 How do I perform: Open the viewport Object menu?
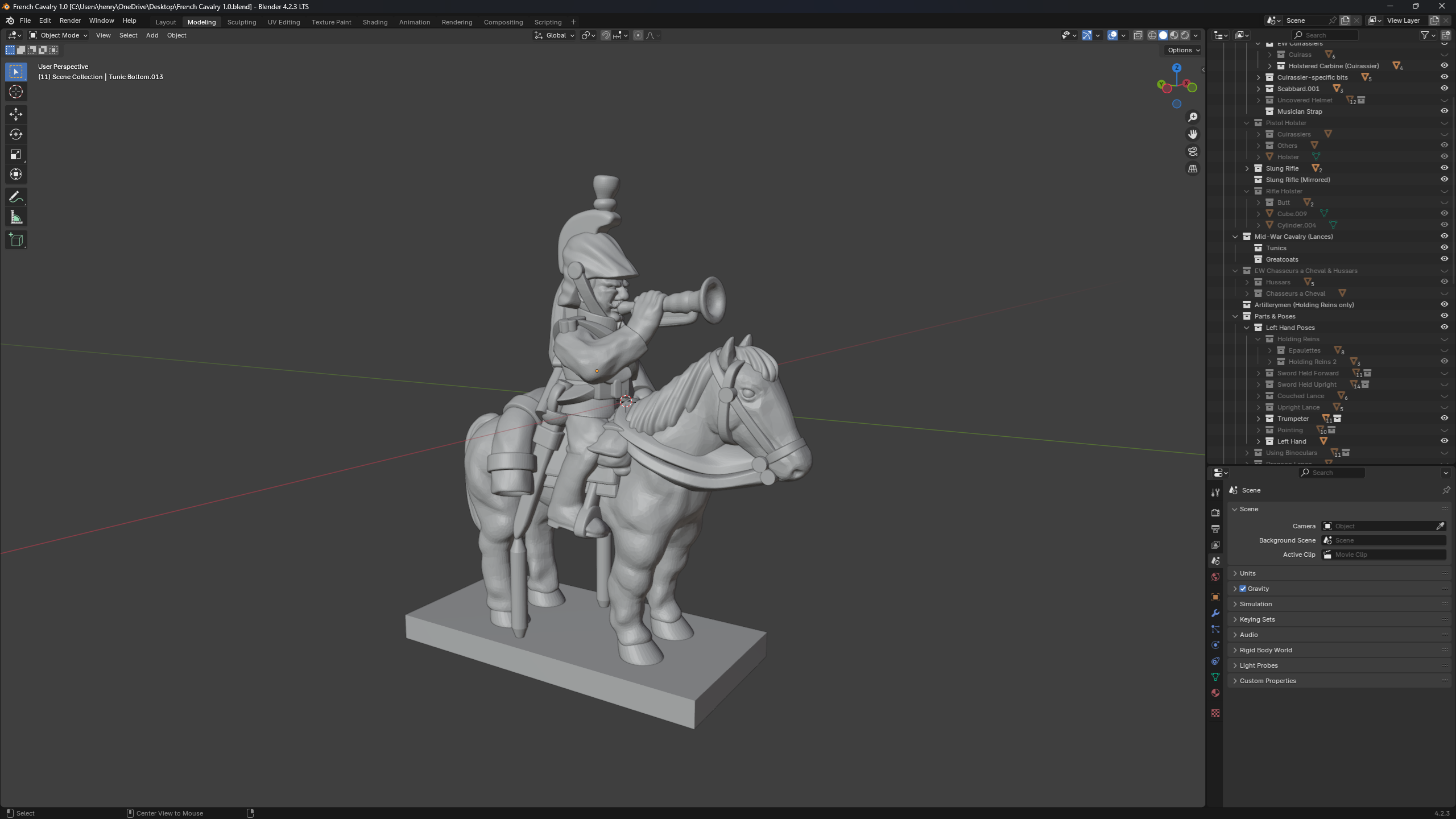[x=176, y=35]
